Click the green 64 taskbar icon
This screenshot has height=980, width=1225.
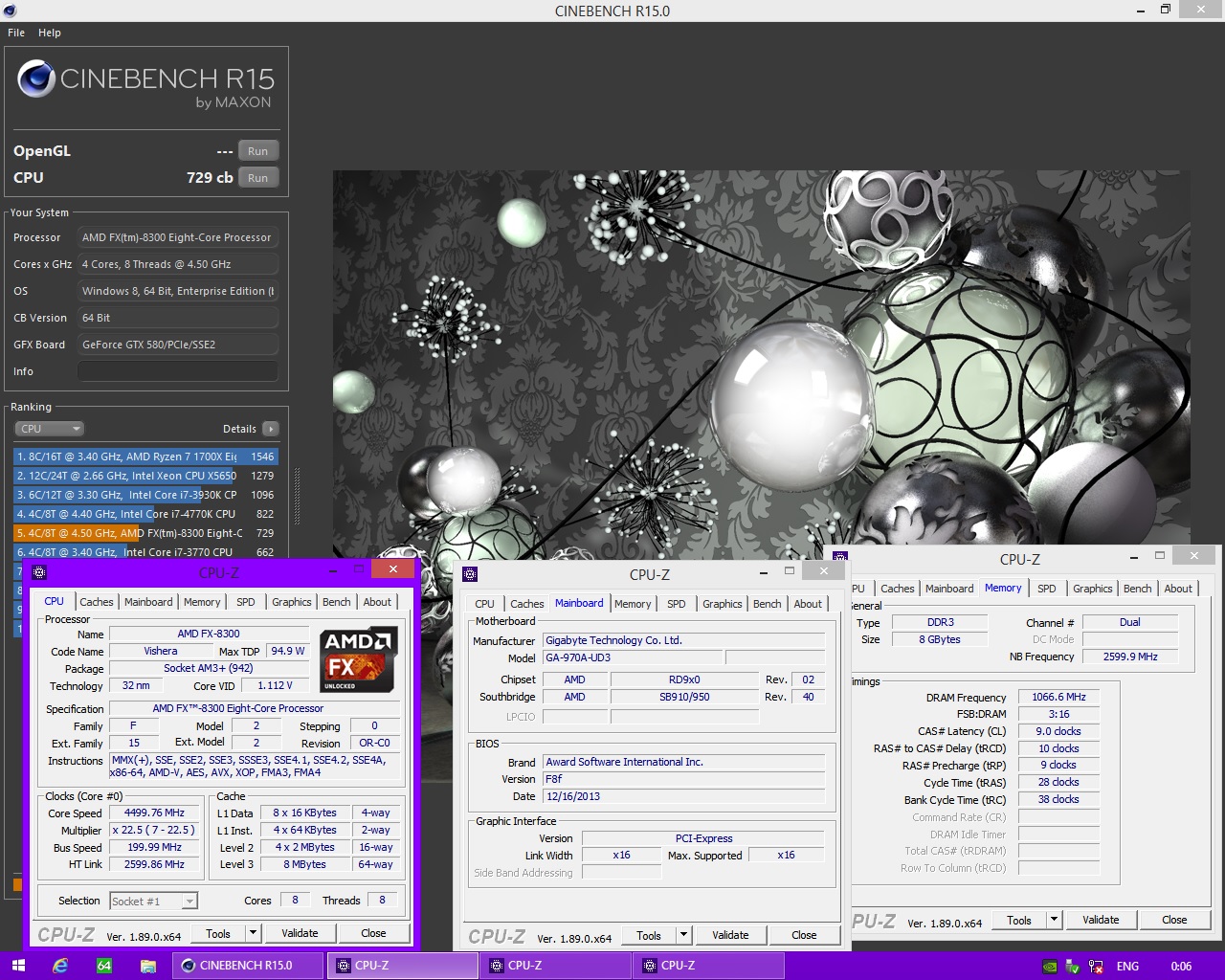104,966
